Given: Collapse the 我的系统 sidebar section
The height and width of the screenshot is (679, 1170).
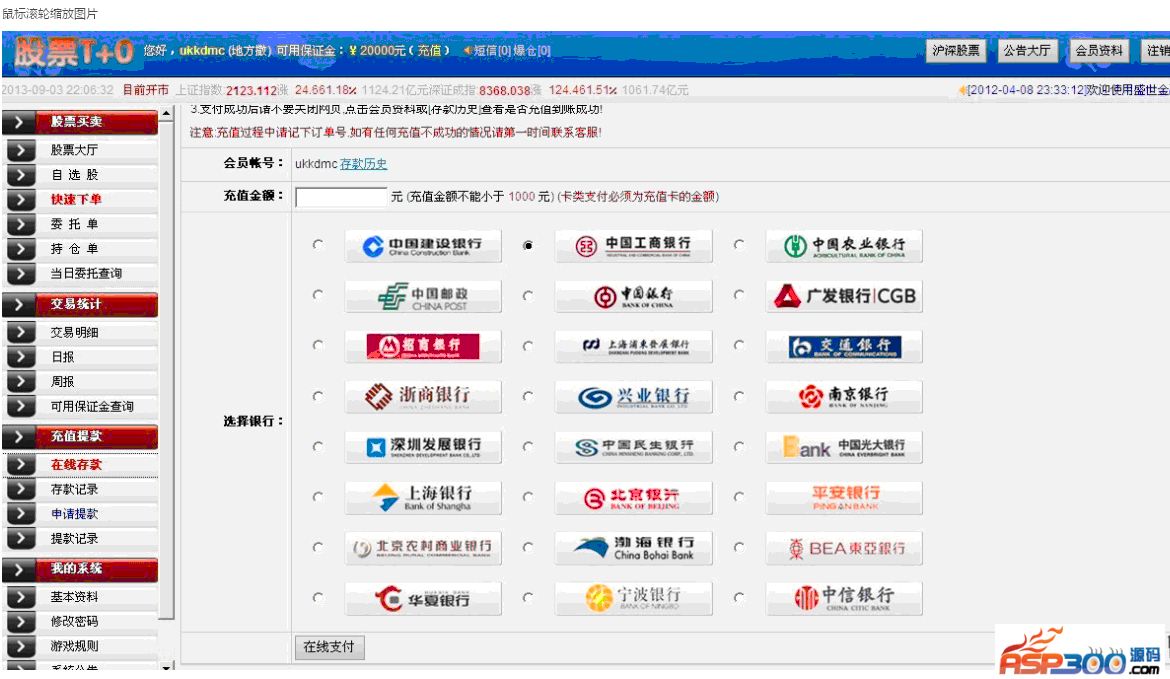Looking at the screenshot, I should tap(80, 569).
